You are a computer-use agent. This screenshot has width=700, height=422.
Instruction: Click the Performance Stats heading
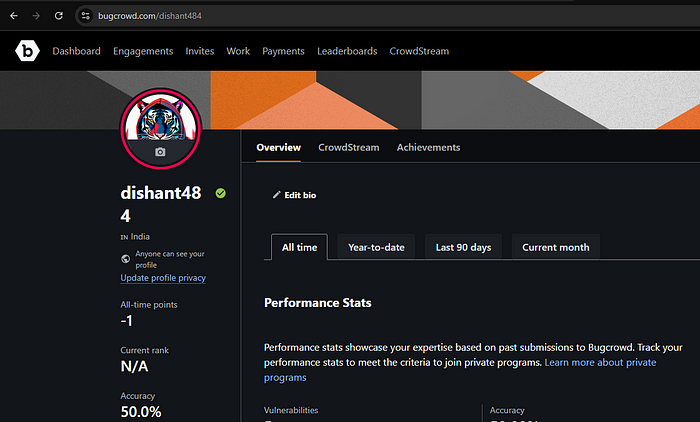[317, 303]
